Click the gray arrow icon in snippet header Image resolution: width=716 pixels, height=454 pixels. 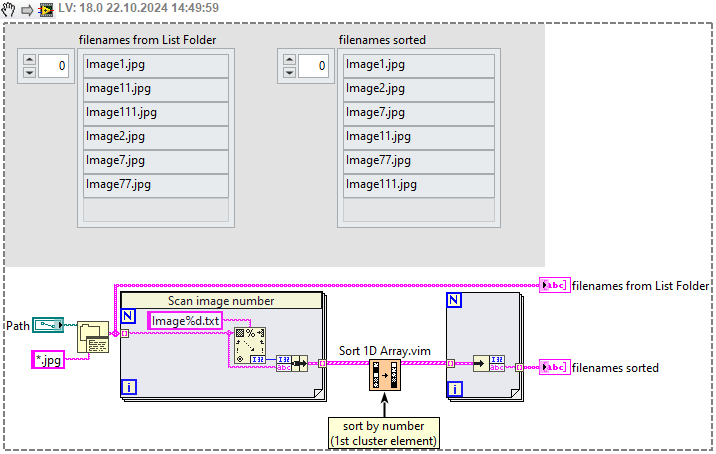pyautogui.click(x=27, y=10)
